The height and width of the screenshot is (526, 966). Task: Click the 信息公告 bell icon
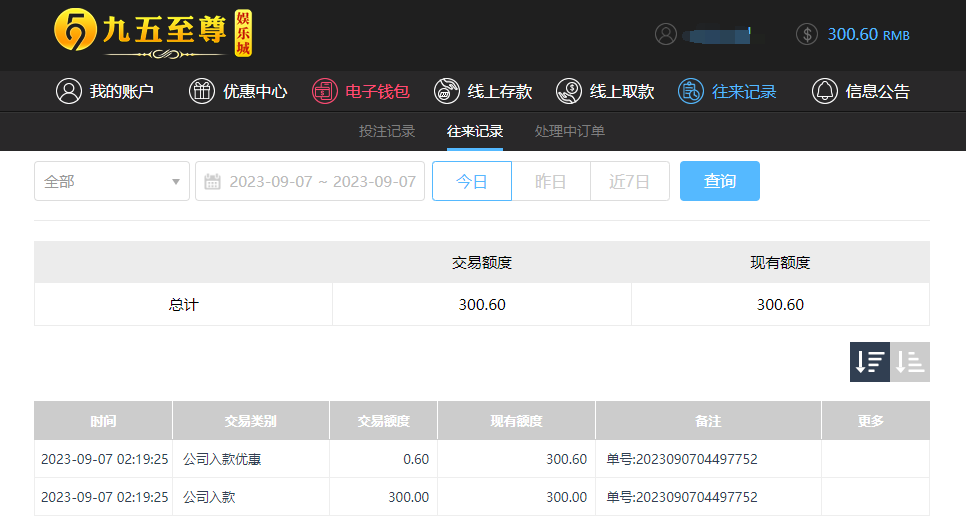click(824, 91)
